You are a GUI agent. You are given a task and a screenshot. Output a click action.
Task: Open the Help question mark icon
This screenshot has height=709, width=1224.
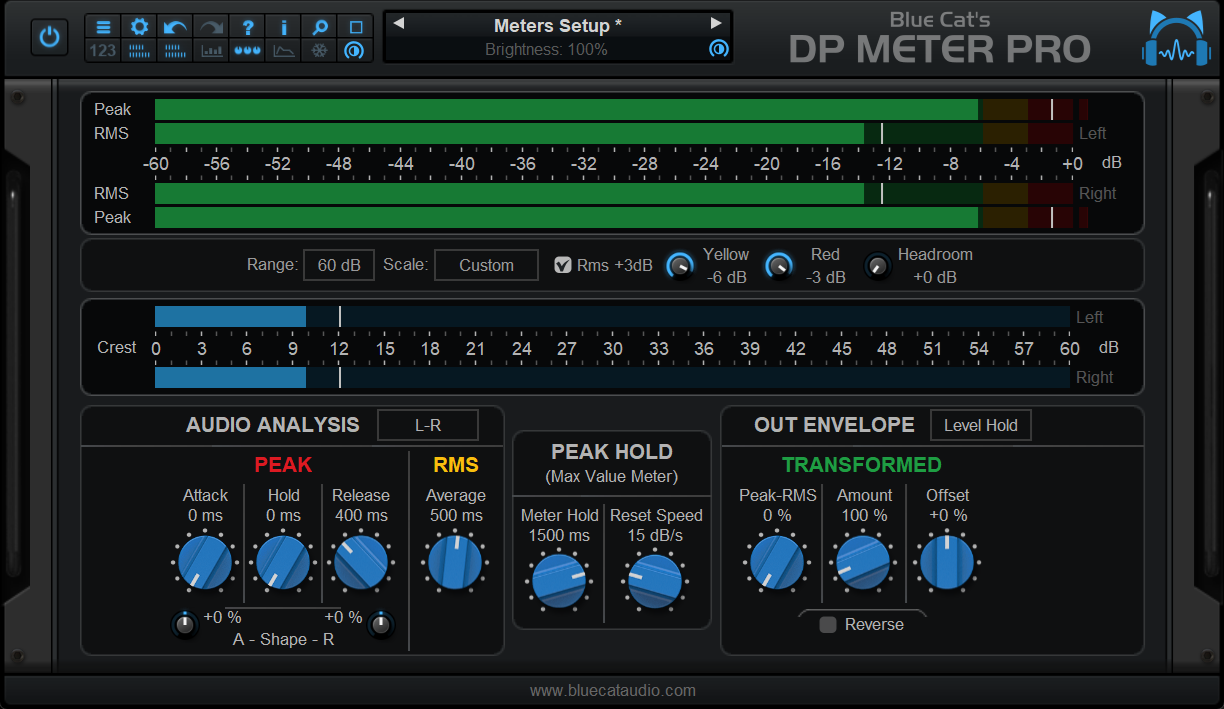247,27
